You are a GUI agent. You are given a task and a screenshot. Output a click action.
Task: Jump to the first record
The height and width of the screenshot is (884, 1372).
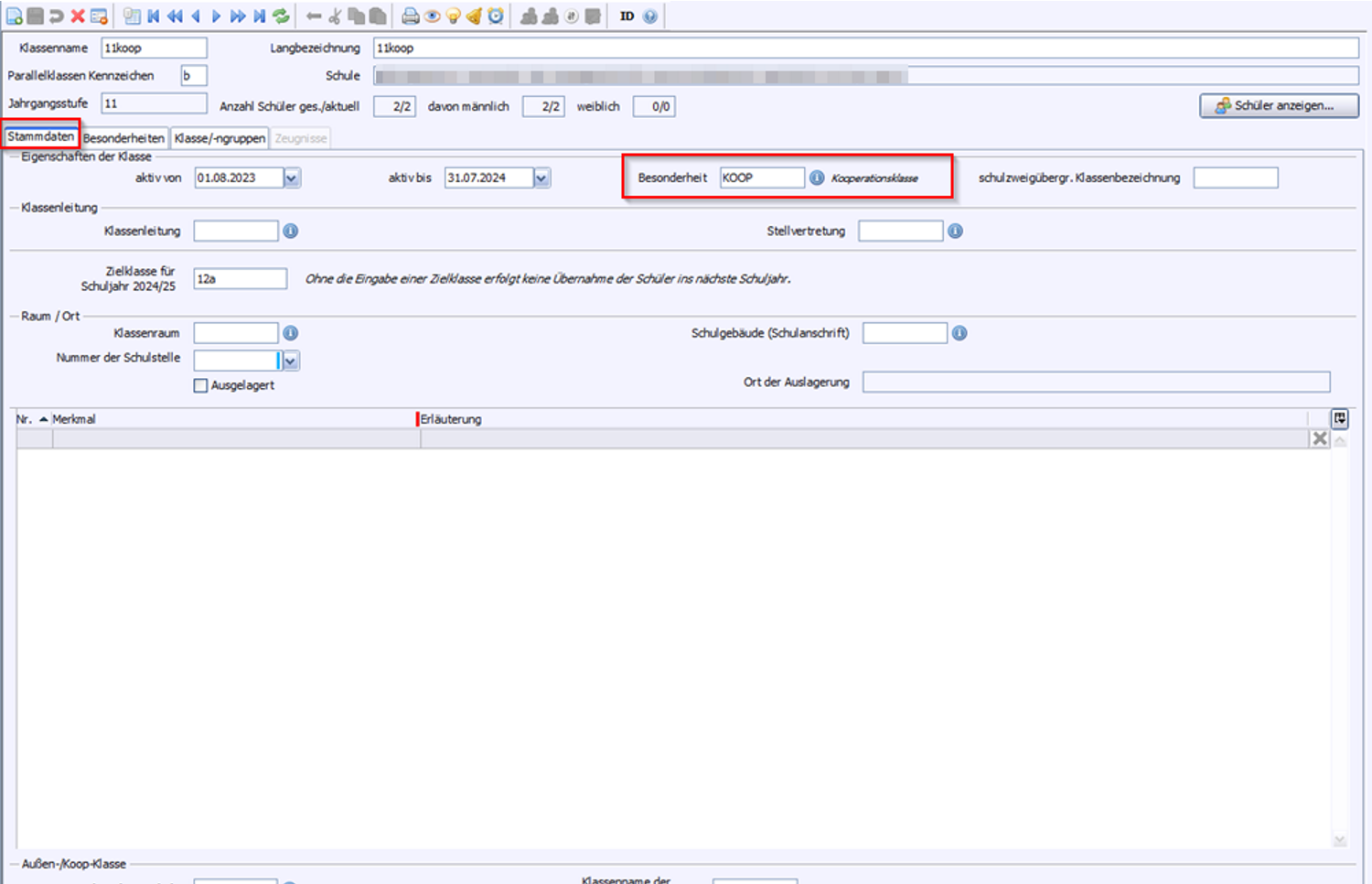(154, 16)
